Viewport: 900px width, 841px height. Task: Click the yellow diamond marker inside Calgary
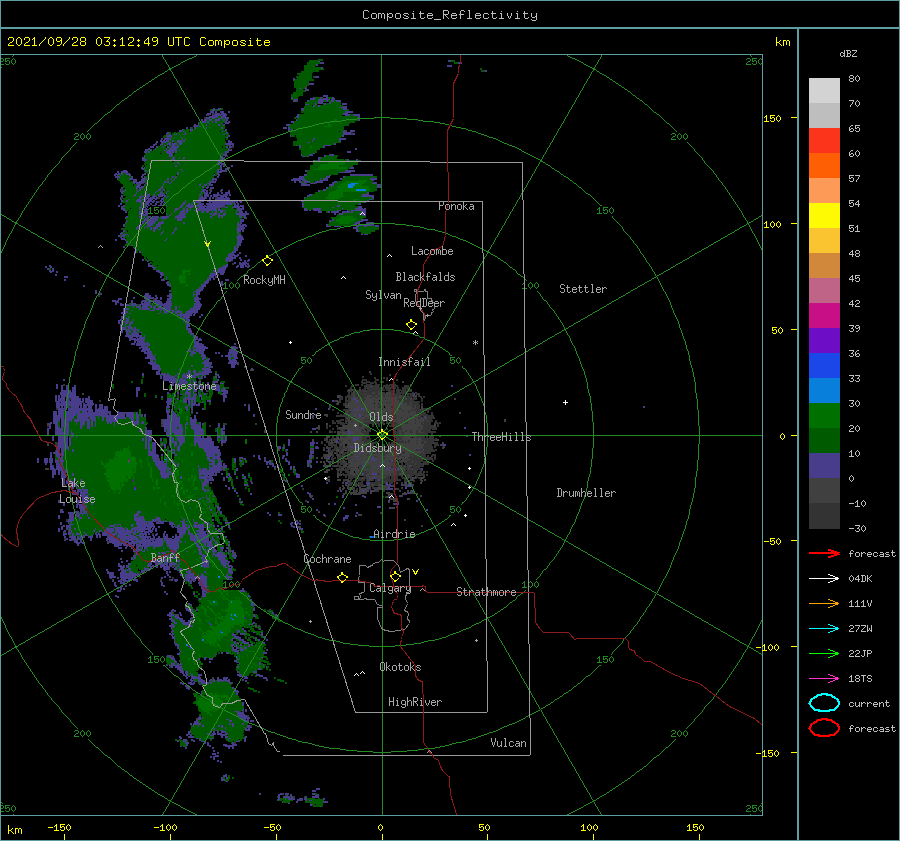(395, 576)
